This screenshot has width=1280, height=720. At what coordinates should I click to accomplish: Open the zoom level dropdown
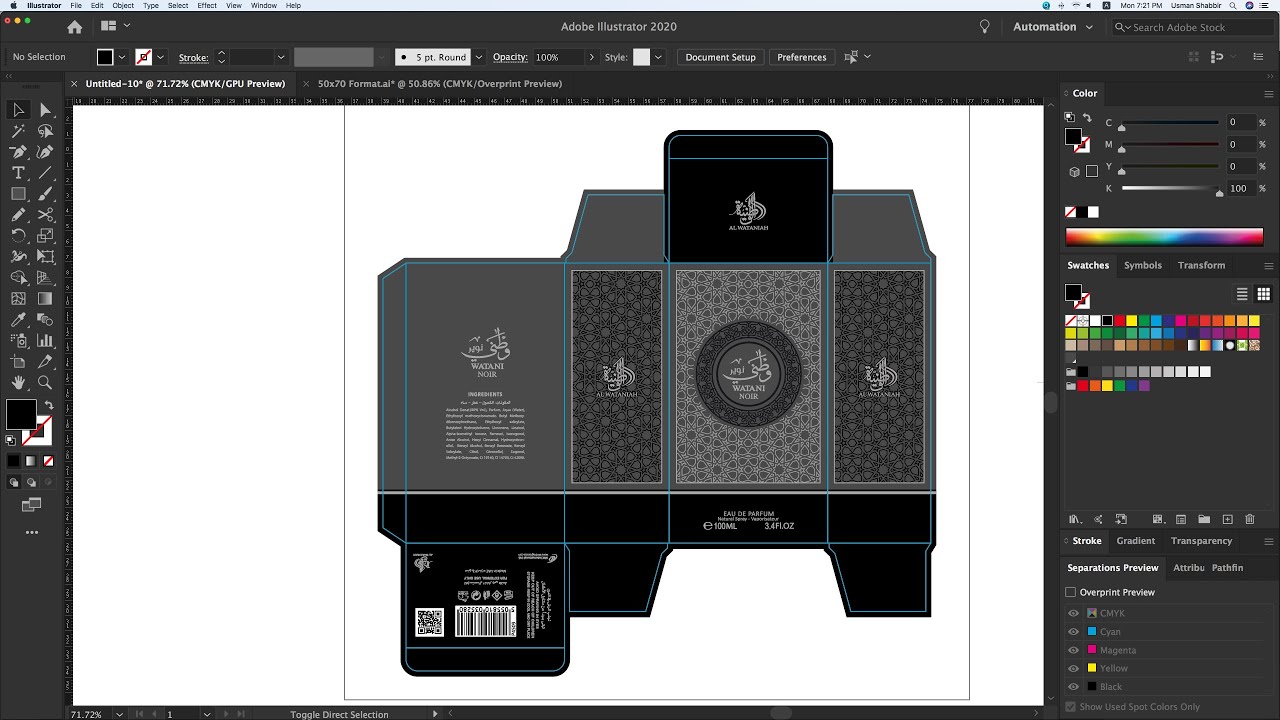pos(120,714)
